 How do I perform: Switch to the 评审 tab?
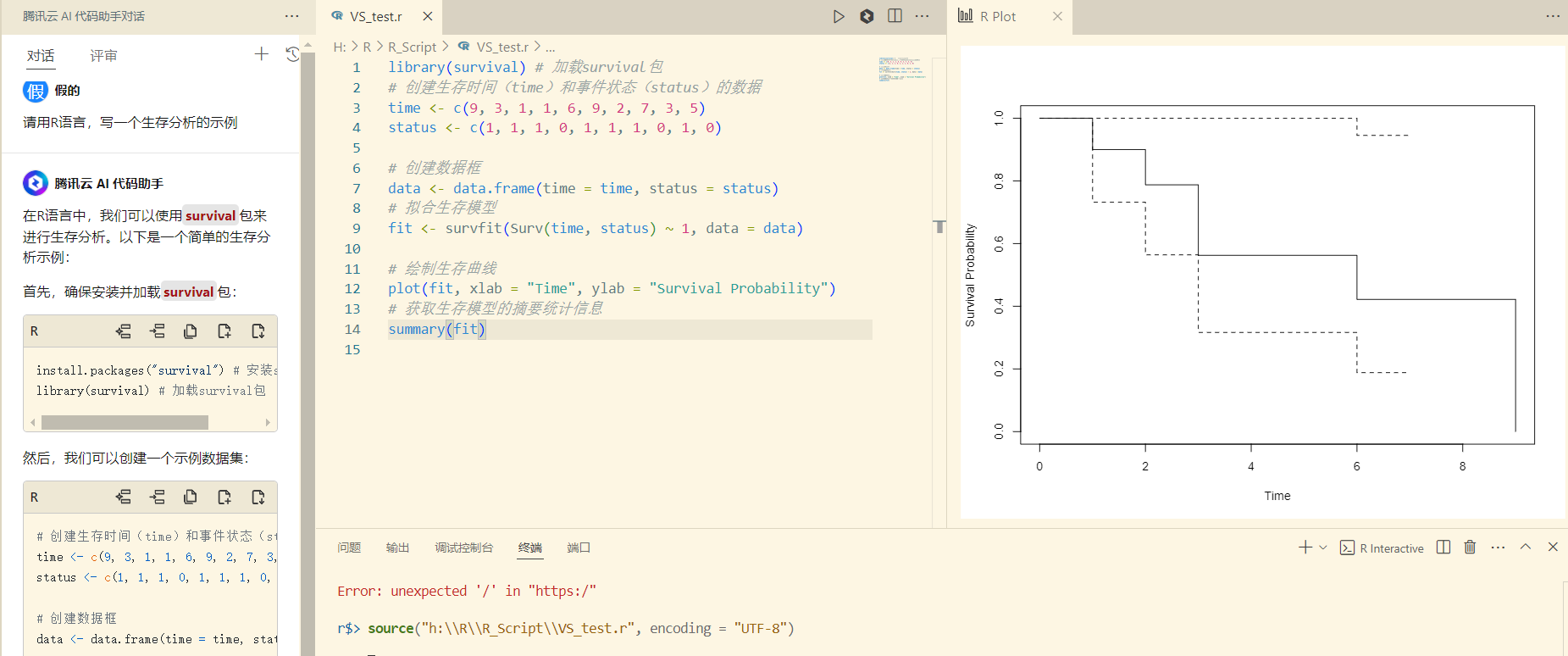click(x=103, y=56)
